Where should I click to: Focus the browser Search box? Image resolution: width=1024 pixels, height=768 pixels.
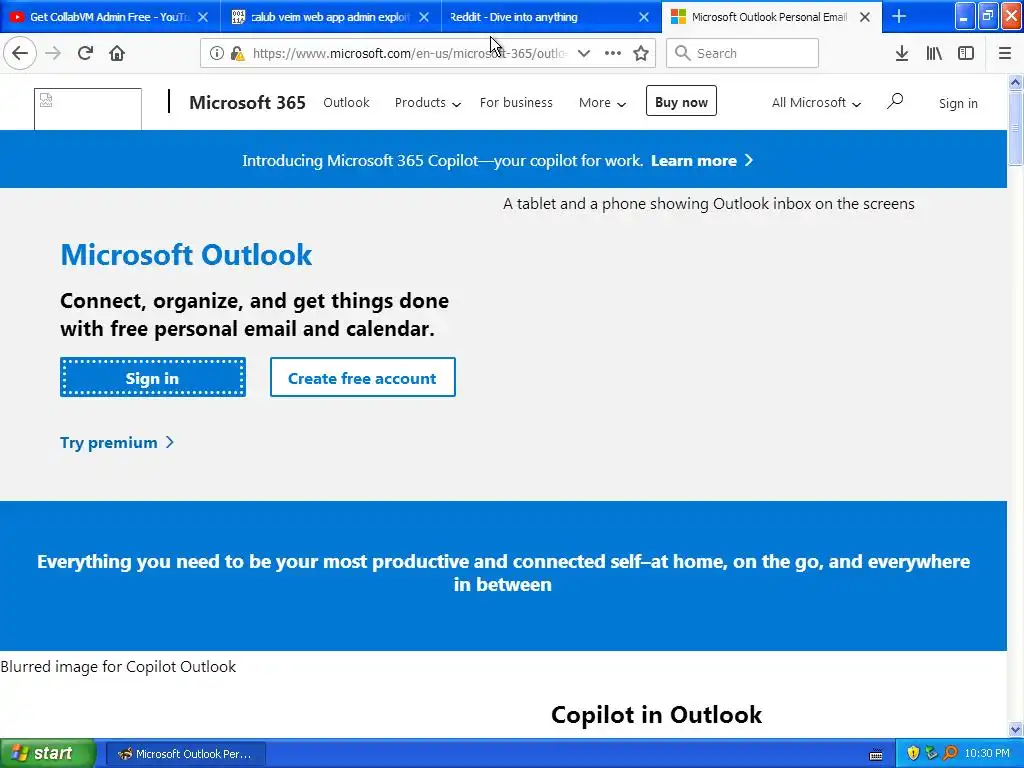(x=742, y=53)
